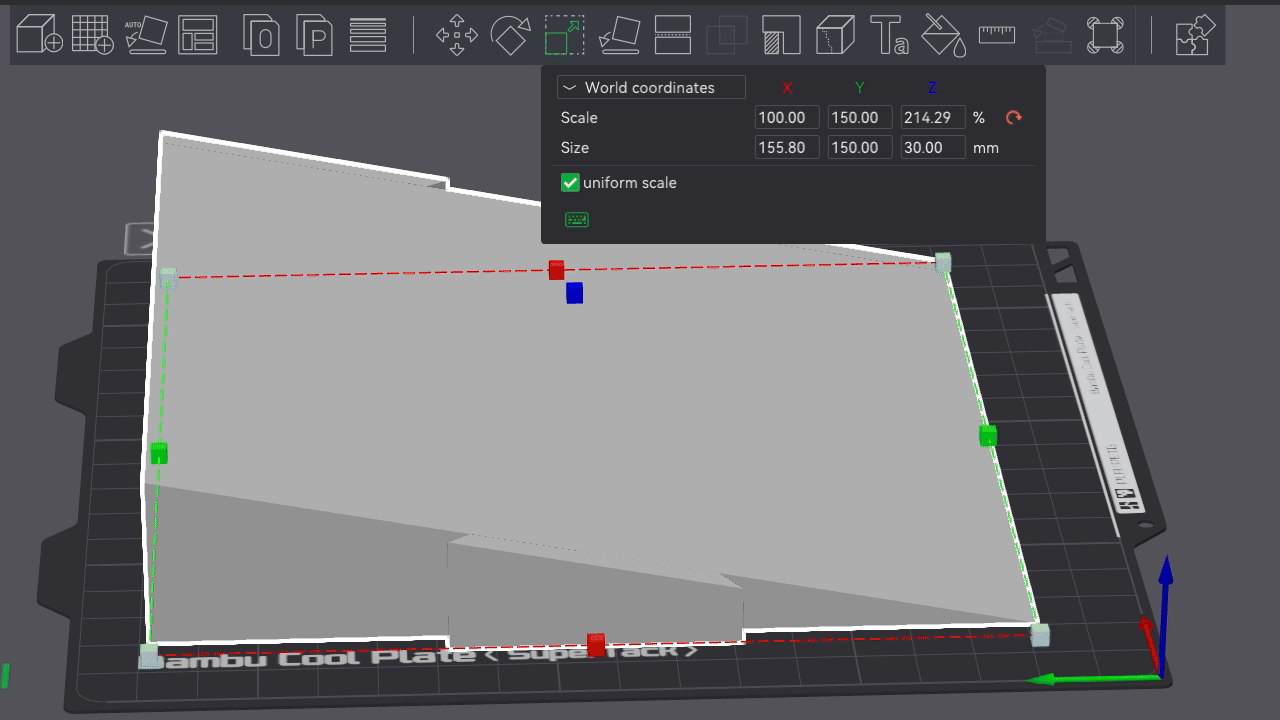Image resolution: width=1280 pixels, height=720 pixels.
Task: Click the 'uniform scale' label text
Action: pyautogui.click(x=630, y=183)
